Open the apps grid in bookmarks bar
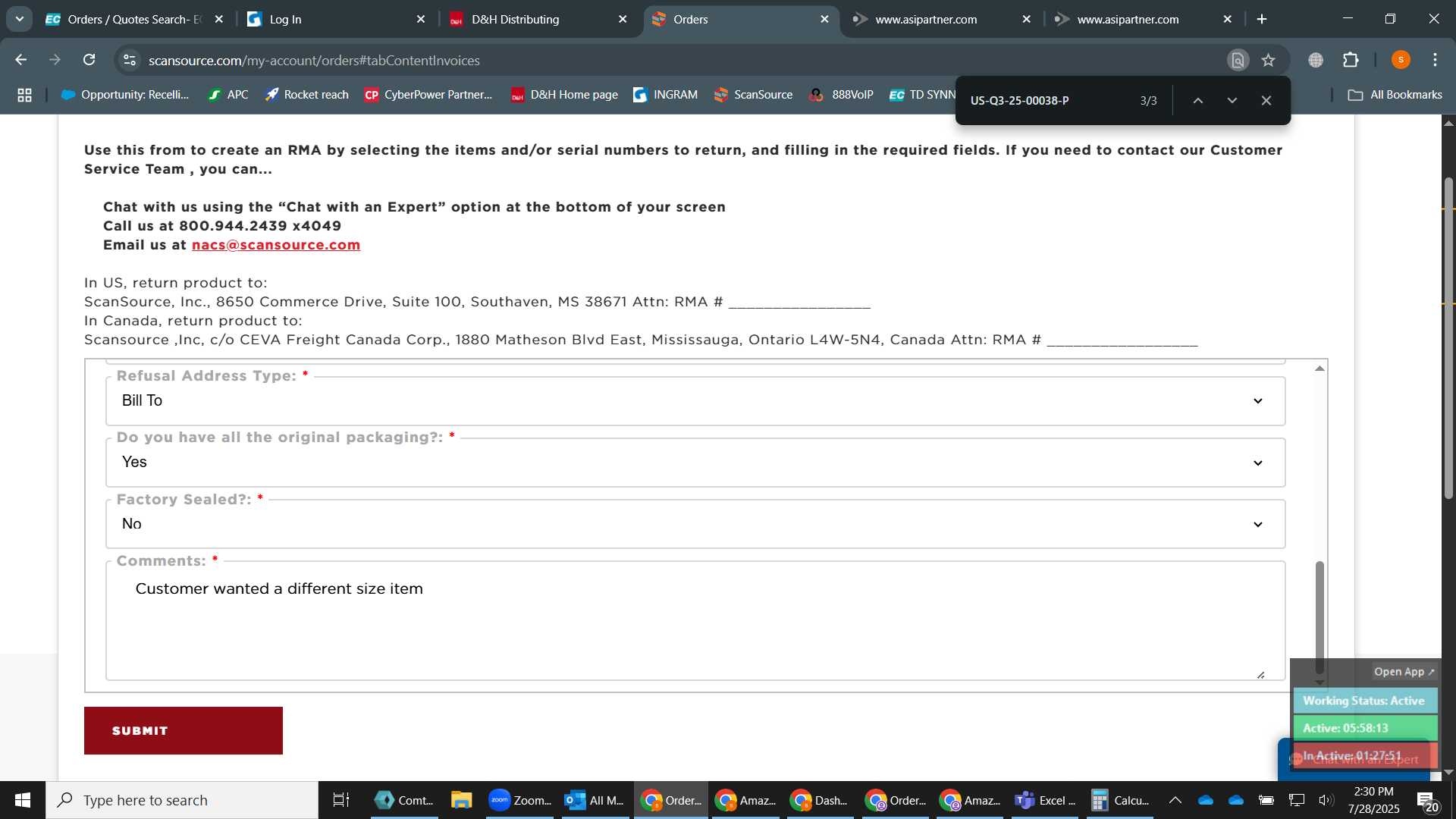The image size is (1456, 819). point(24,95)
